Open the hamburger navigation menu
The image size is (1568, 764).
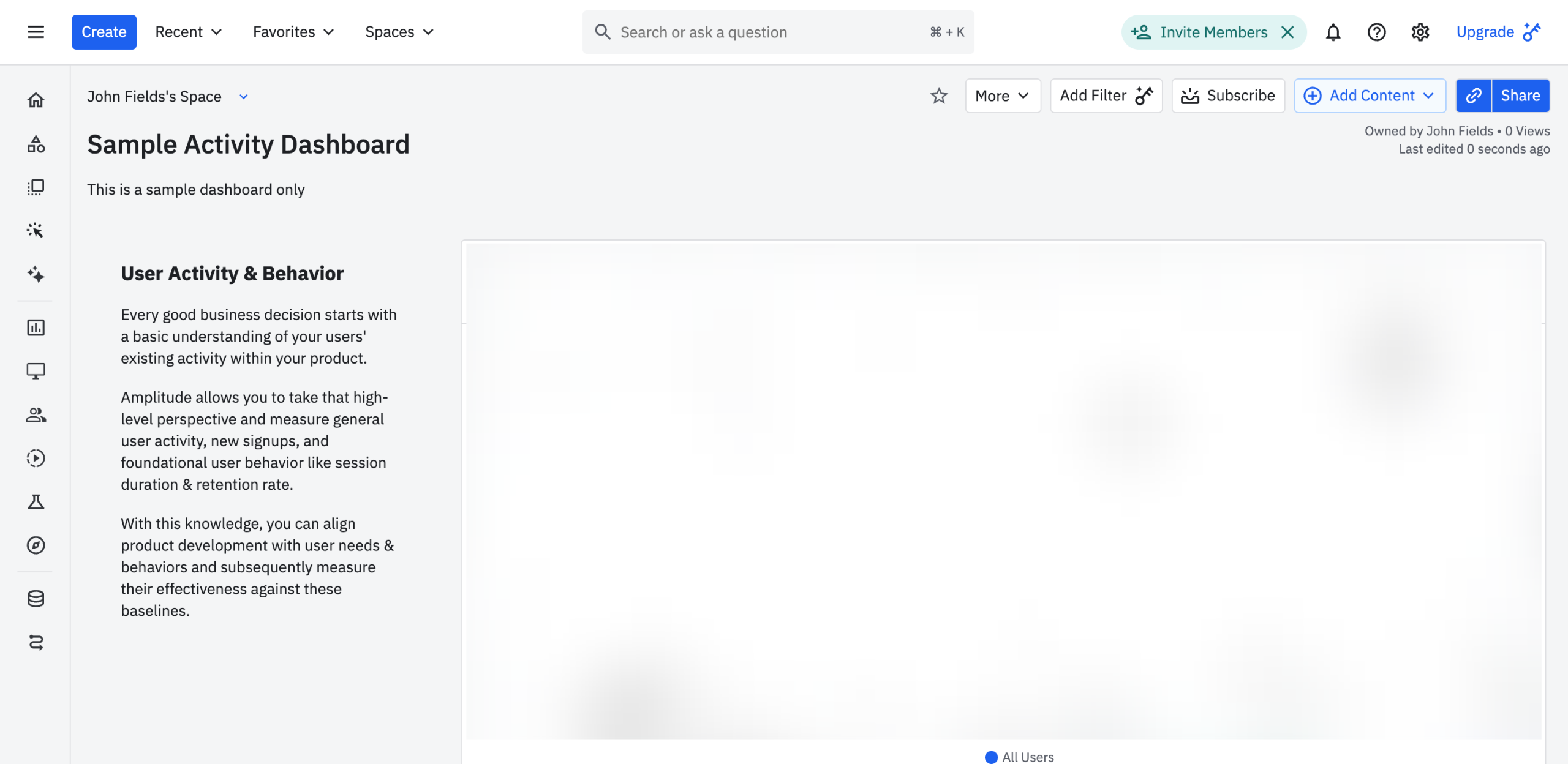point(36,32)
